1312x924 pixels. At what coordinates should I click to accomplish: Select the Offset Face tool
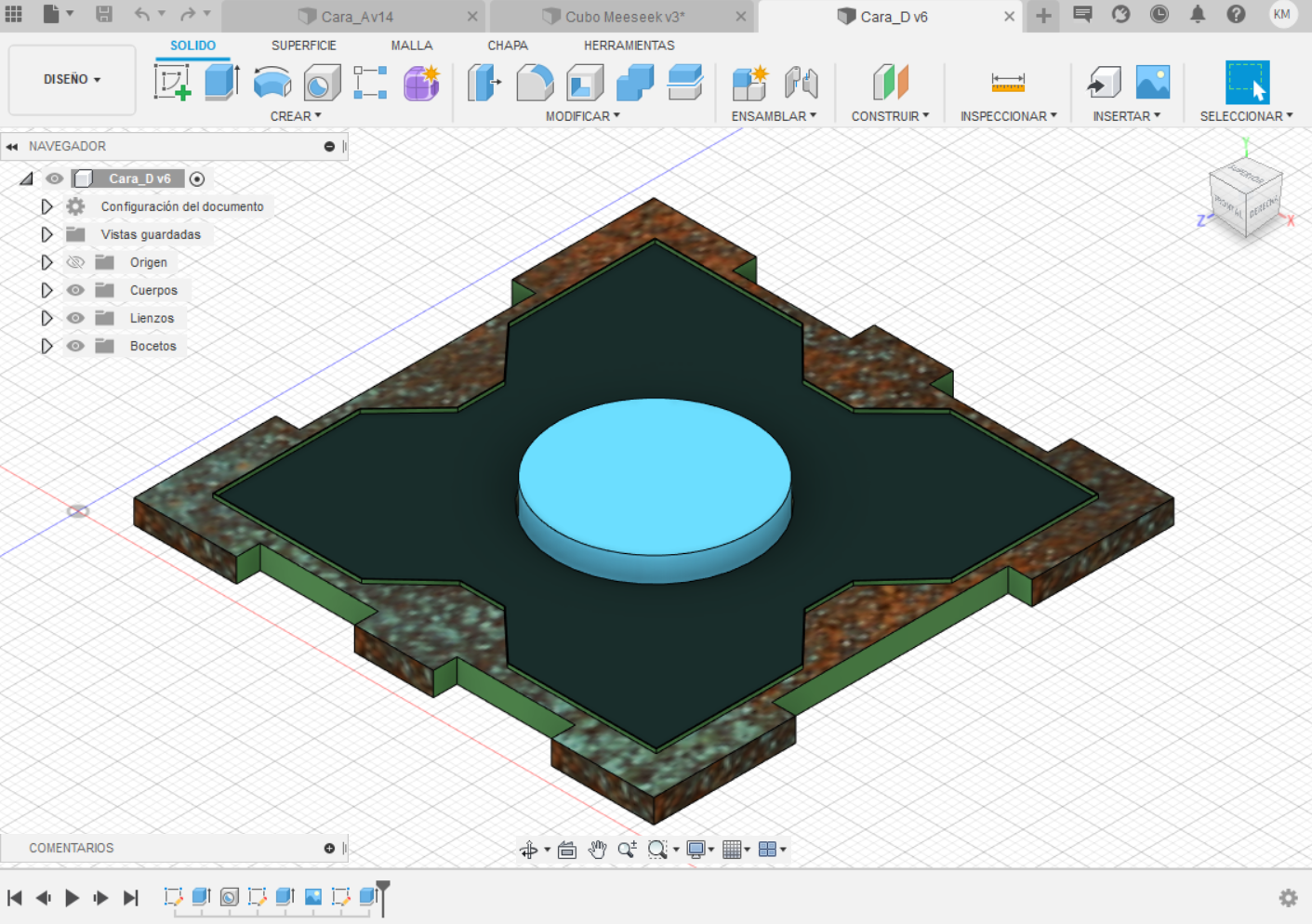point(685,83)
